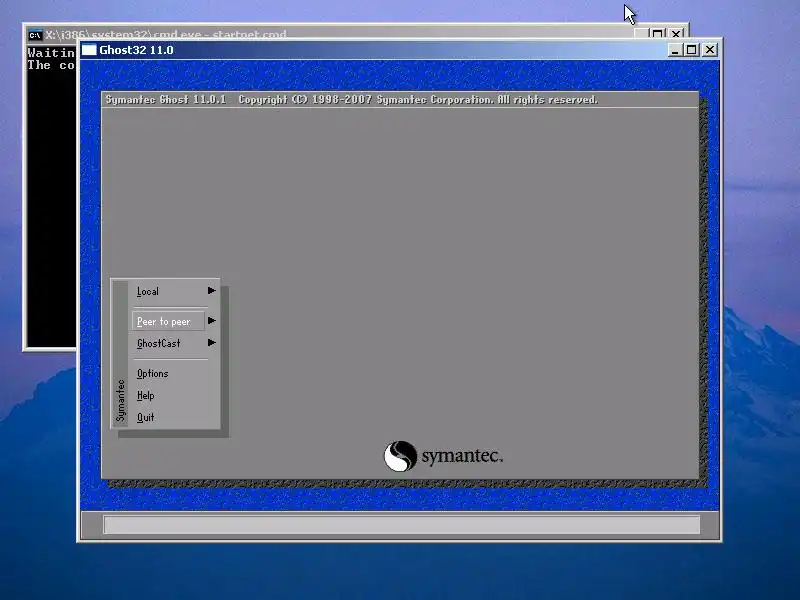Close the cmd.exe window behind Ghost

[676, 34]
